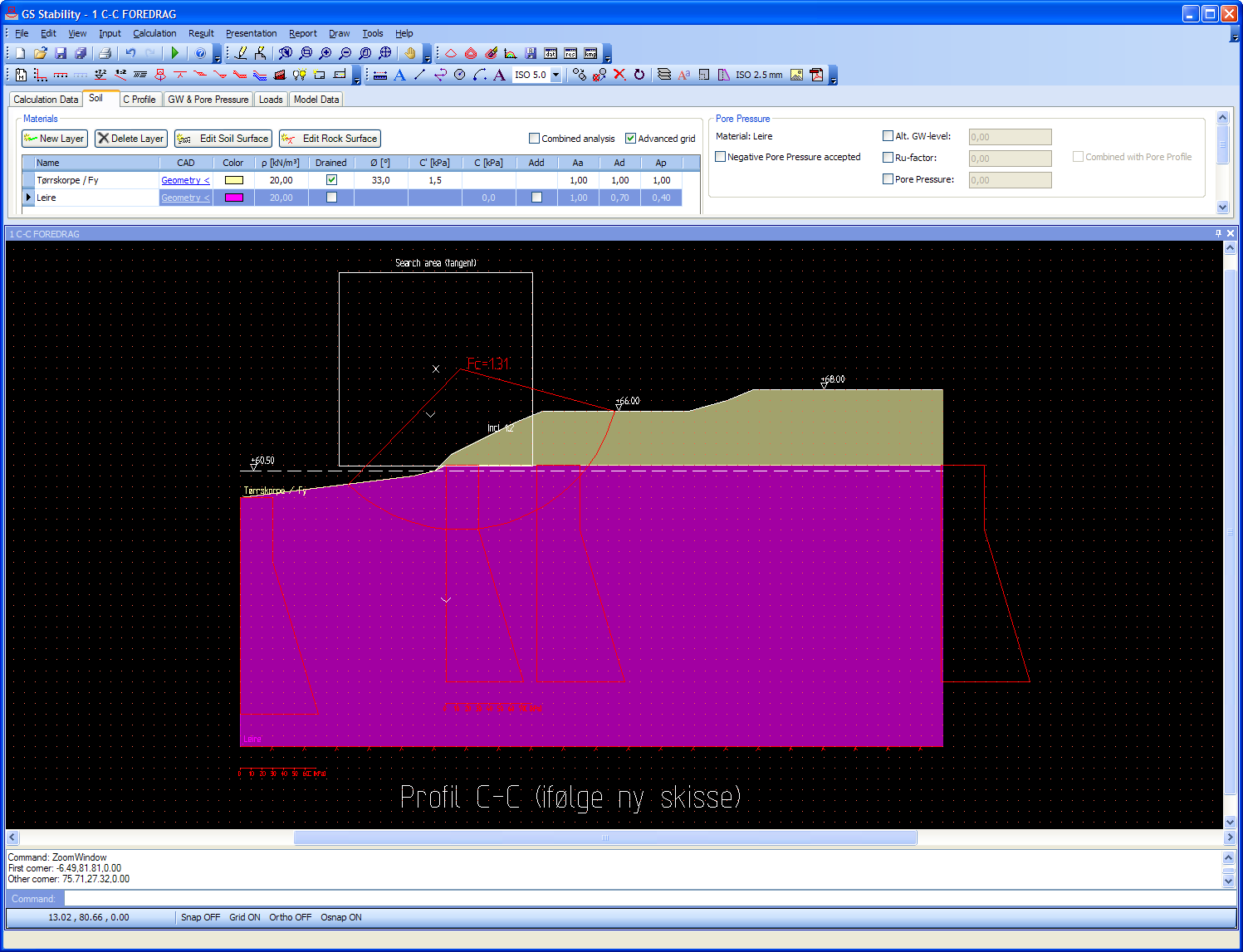The image size is (1243, 952).
Task: Expand results toolbar options after kmp icon
Action: [608, 54]
